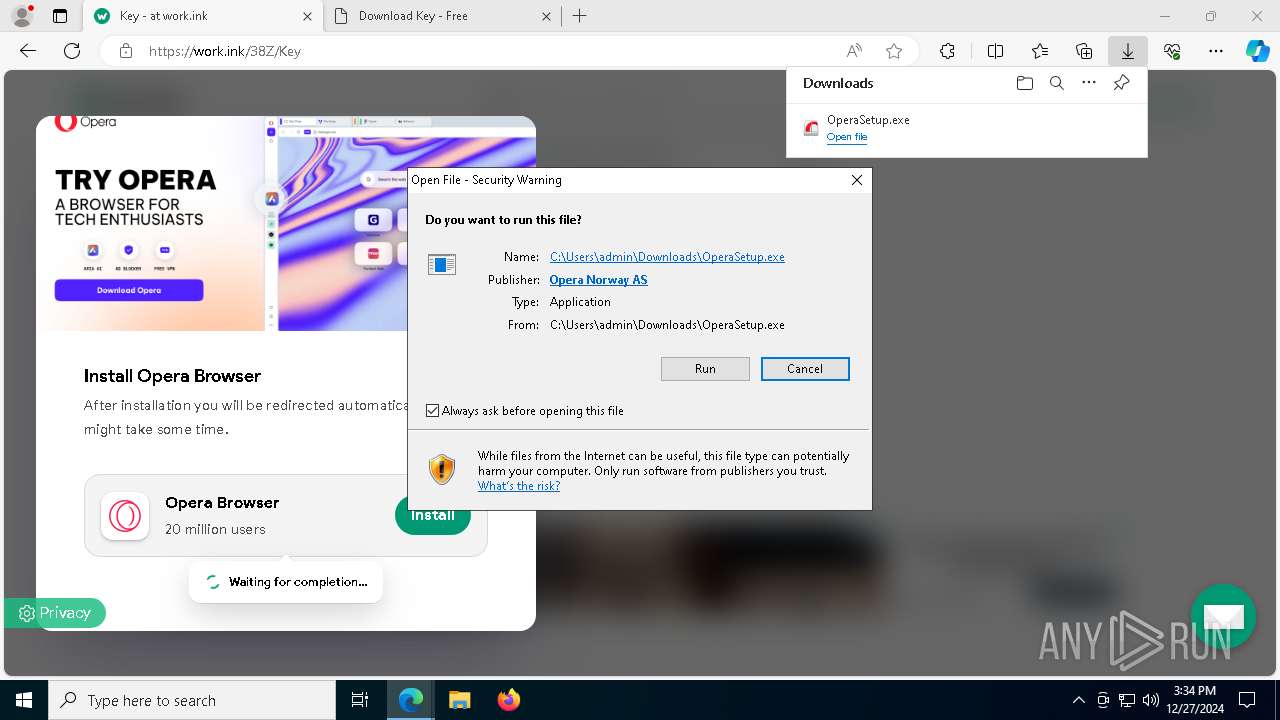Open File Explorer from taskbar

[x=459, y=700]
